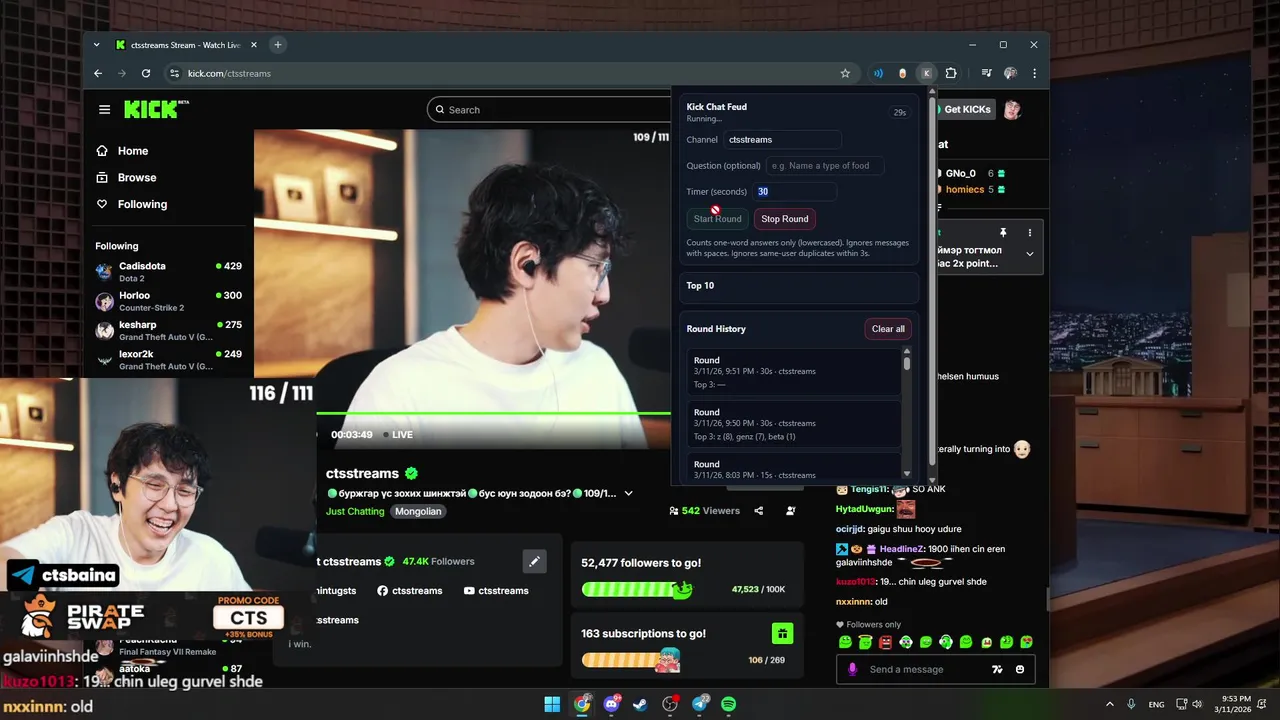
Task: Click Clear all in Round History
Action: pos(888,329)
